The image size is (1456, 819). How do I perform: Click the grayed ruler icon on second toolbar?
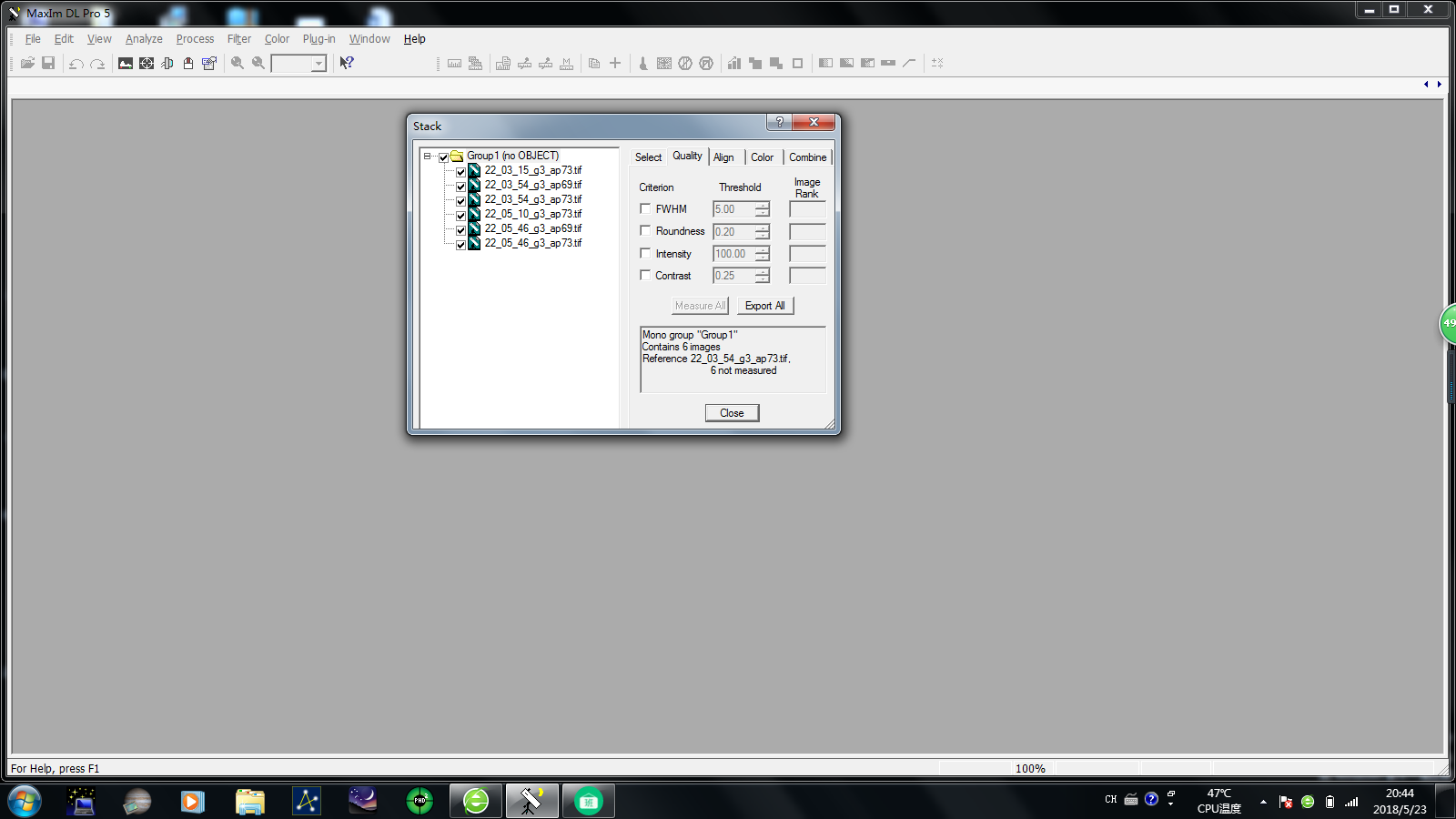(x=454, y=63)
